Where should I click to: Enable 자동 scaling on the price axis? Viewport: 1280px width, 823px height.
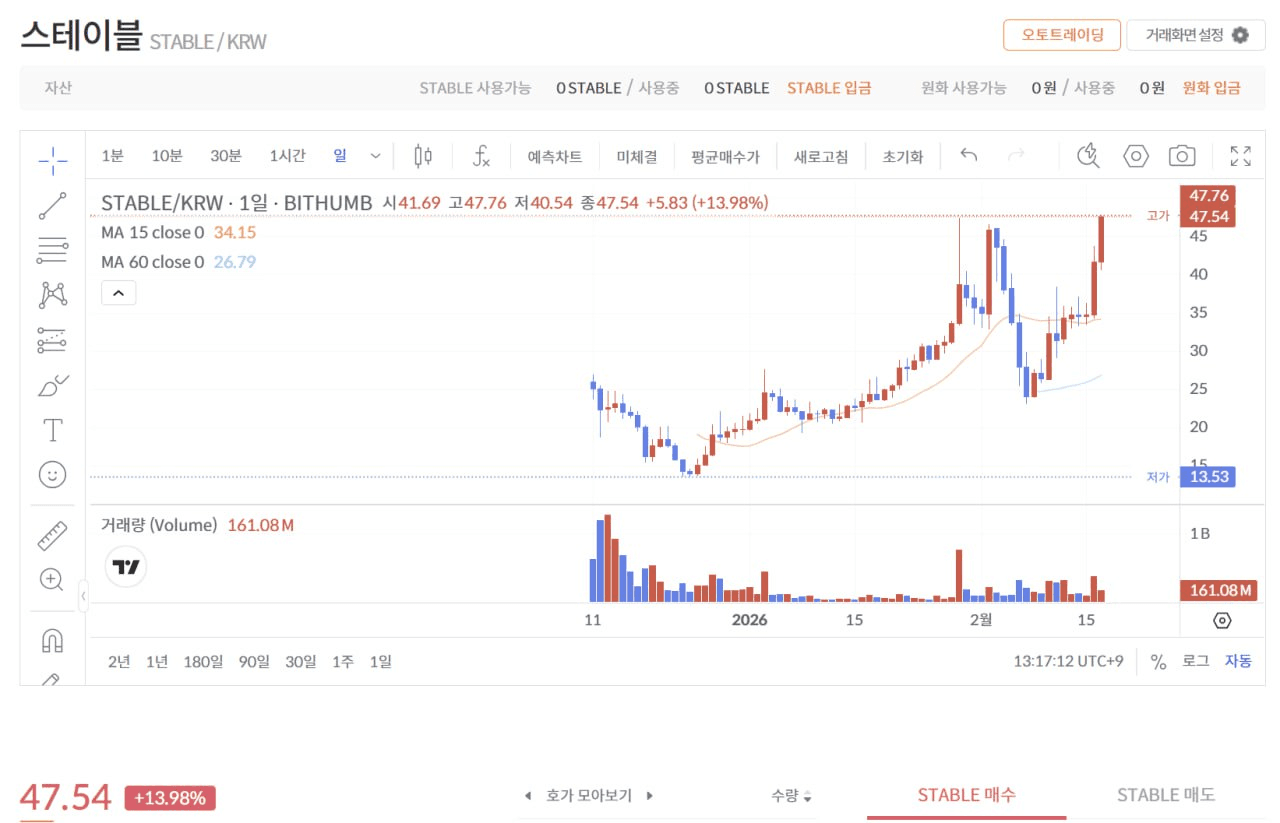click(1237, 661)
